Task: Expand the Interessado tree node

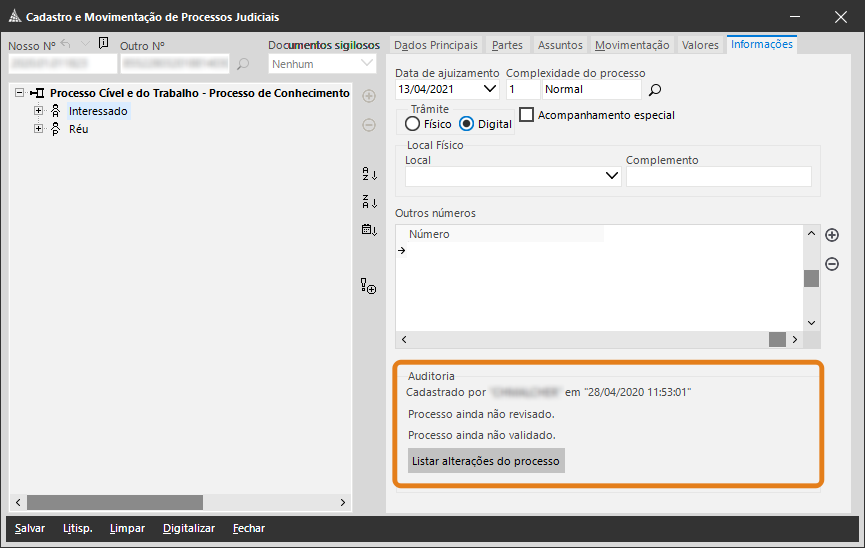Action: (x=39, y=111)
